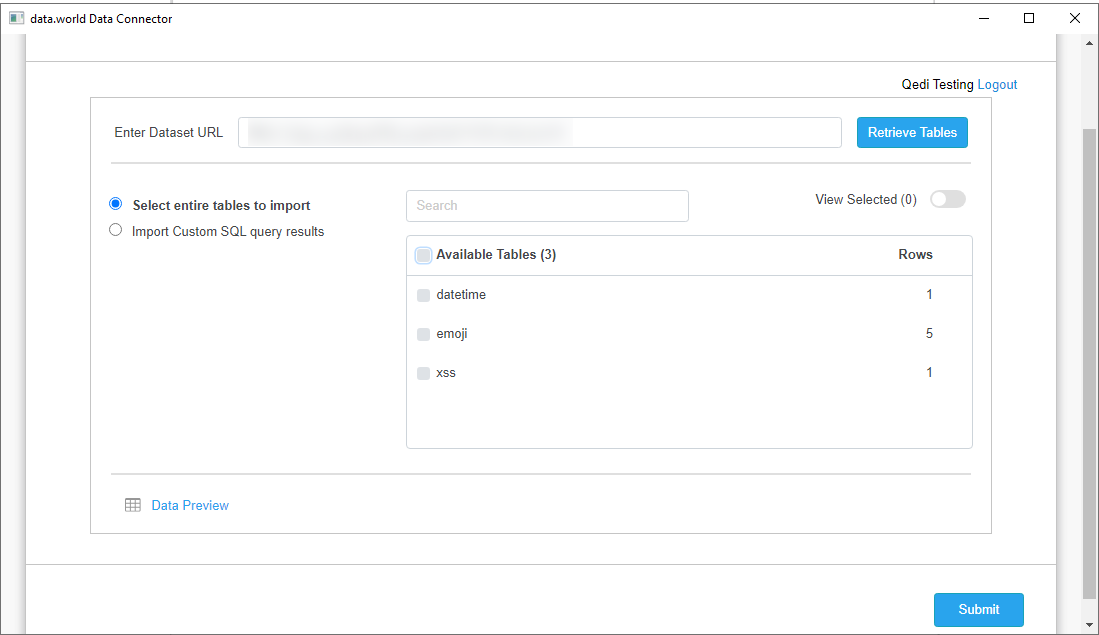Maximize the Data Connector window
This screenshot has height=635, width=1099.
1029,18
